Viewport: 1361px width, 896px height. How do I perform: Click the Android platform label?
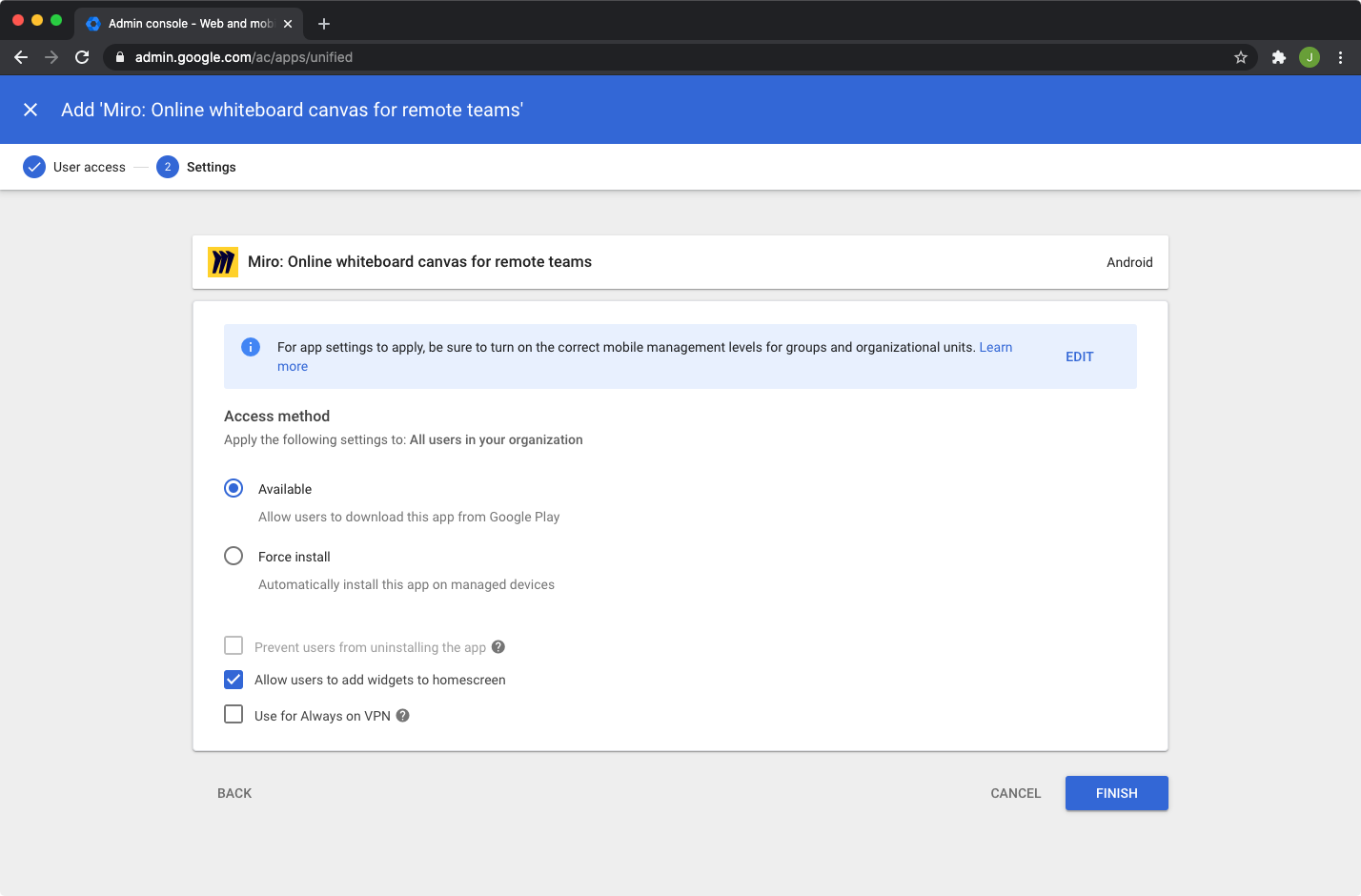1129,262
